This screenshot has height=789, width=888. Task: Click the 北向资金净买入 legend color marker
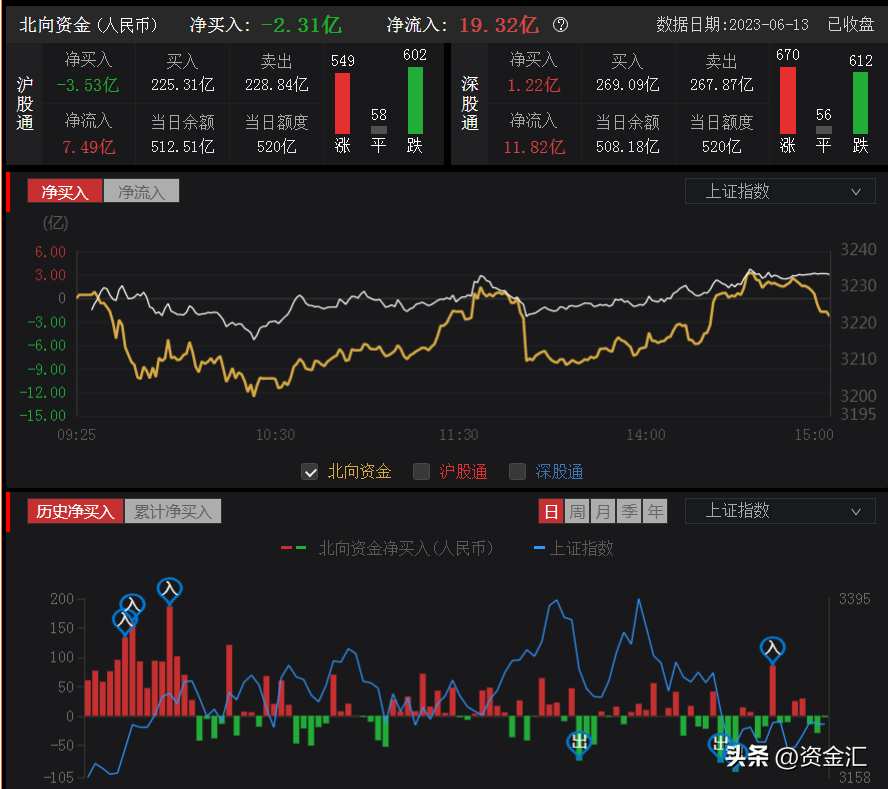click(293, 548)
